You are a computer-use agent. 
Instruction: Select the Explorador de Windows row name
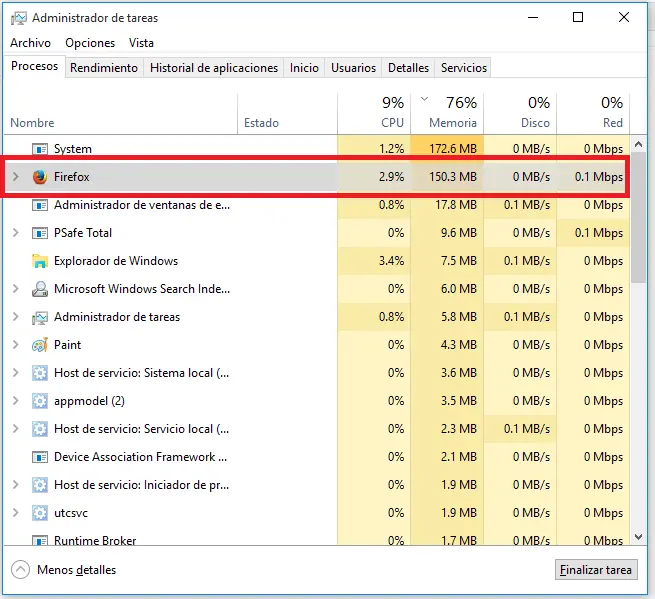[116, 261]
